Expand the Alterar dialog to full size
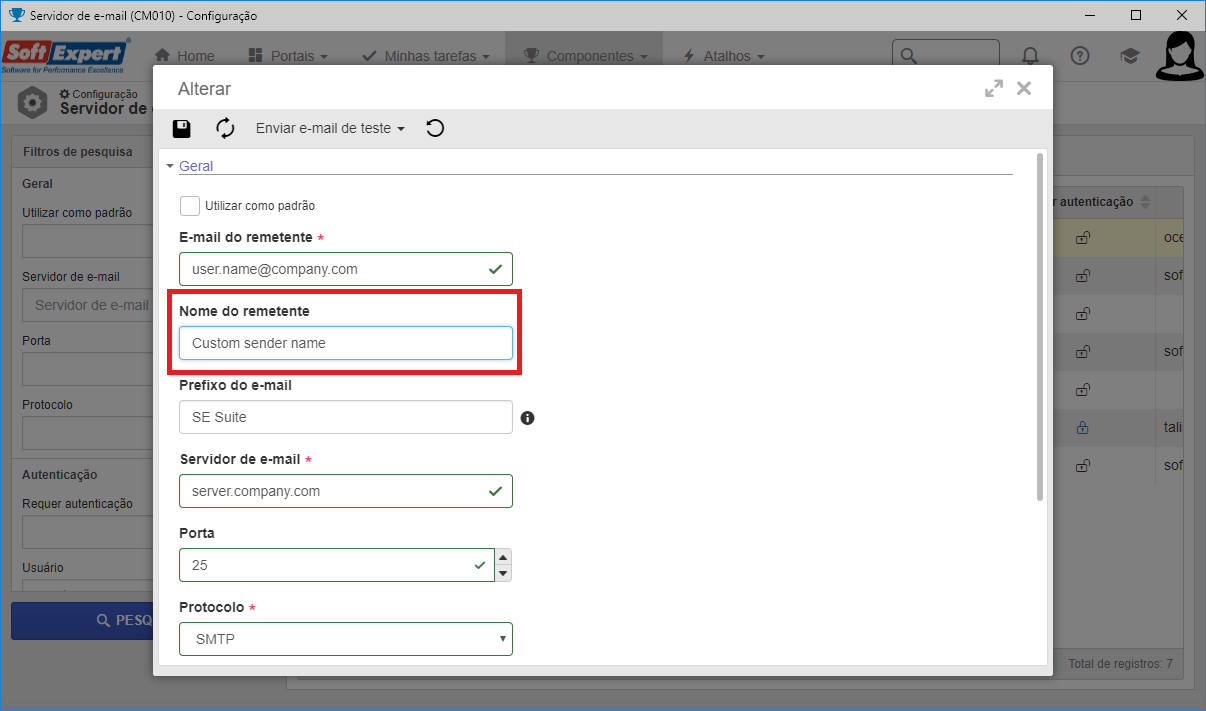The image size is (1206, 711). [x=993, y=88]
